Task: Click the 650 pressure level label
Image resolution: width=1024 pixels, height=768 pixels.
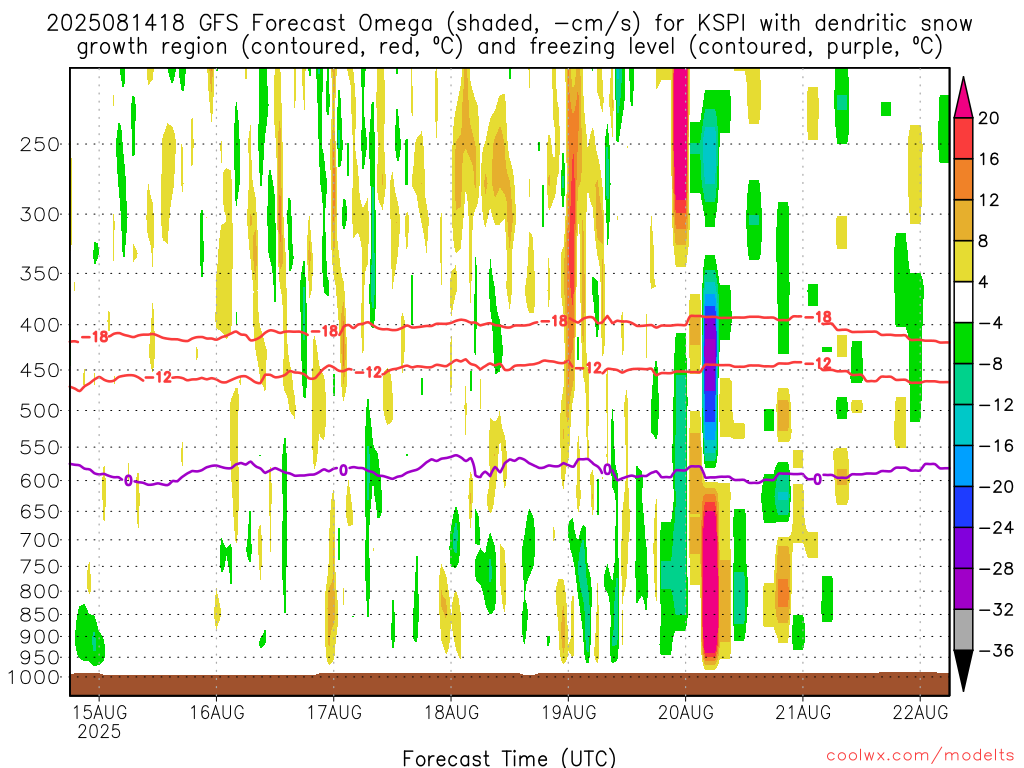Action: coord(40,511)
